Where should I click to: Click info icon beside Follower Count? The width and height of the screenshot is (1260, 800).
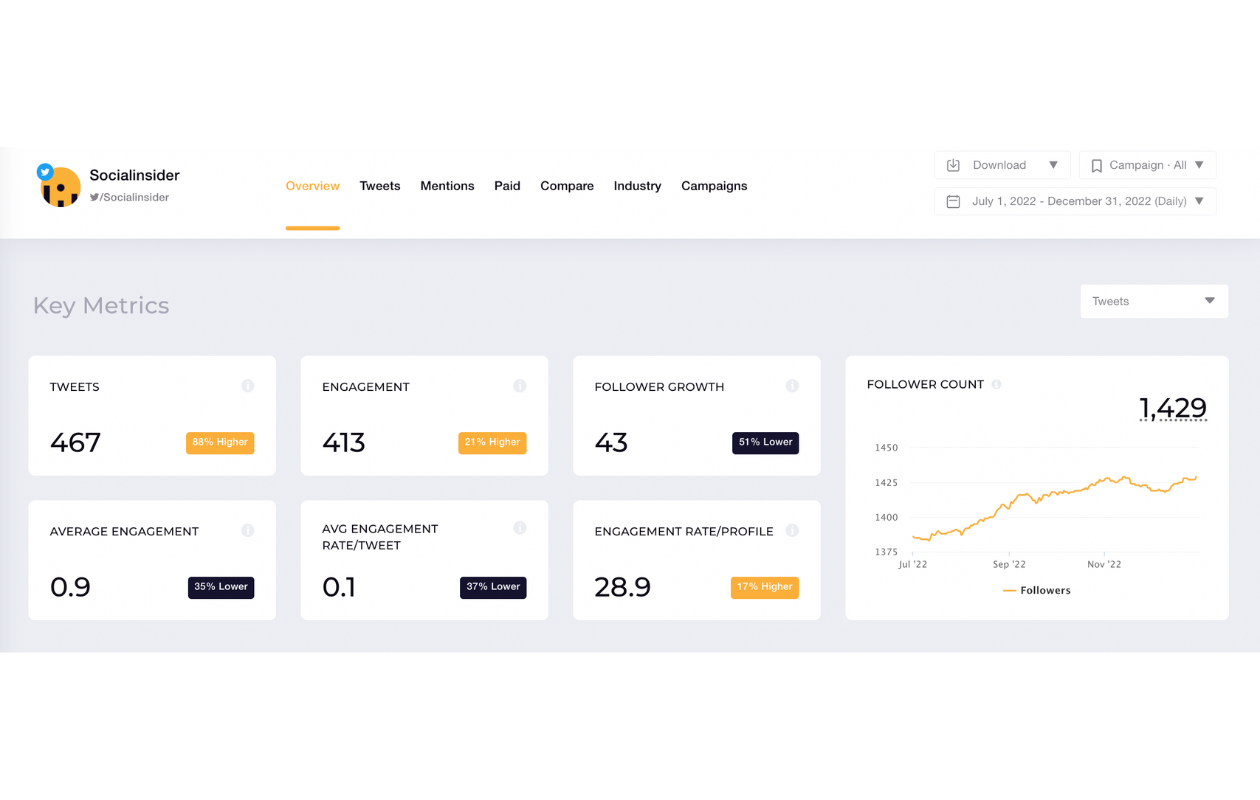[996, 384]
